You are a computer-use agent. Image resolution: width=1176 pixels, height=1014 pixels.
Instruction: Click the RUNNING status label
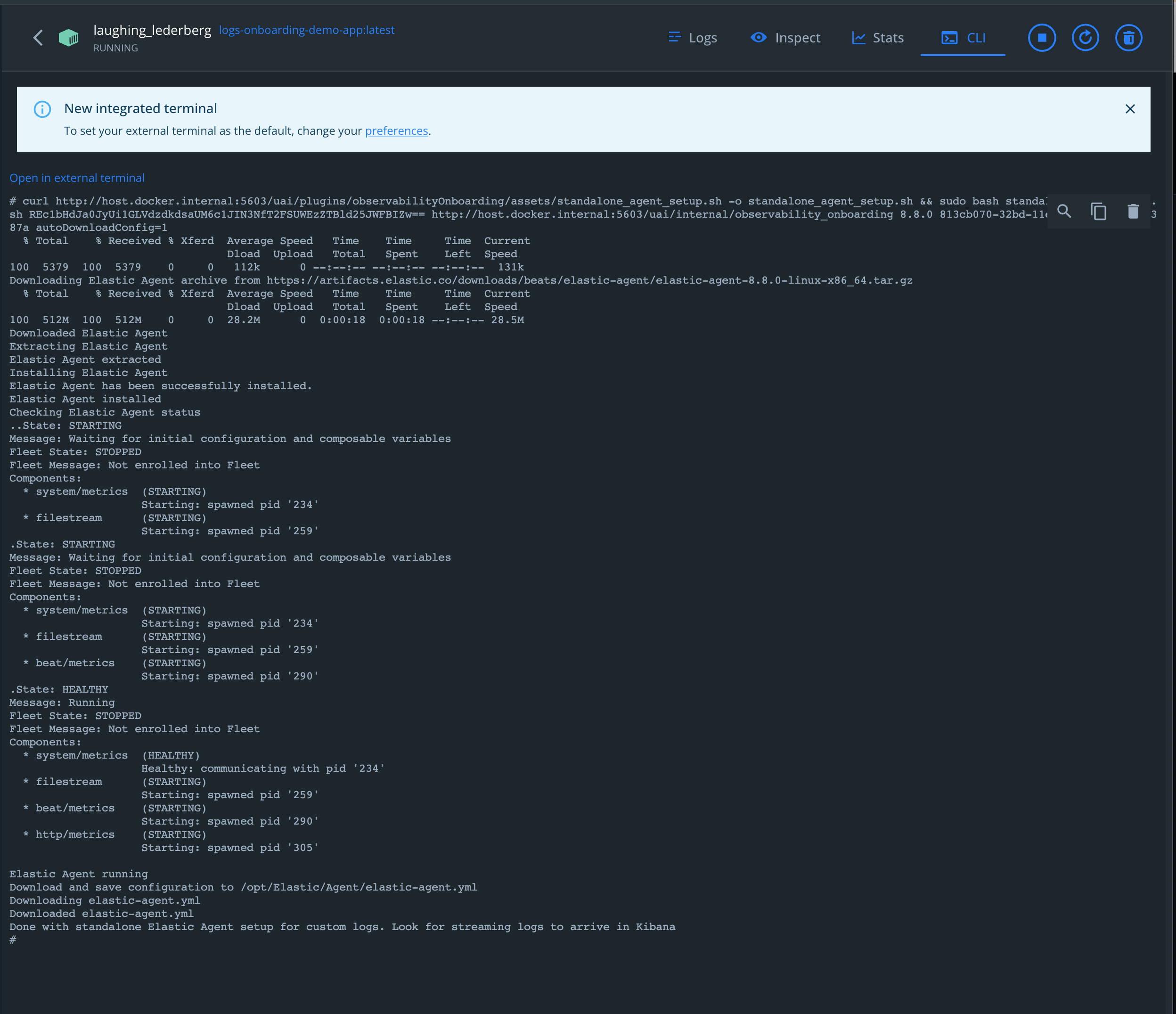click(x=116, y=48)
